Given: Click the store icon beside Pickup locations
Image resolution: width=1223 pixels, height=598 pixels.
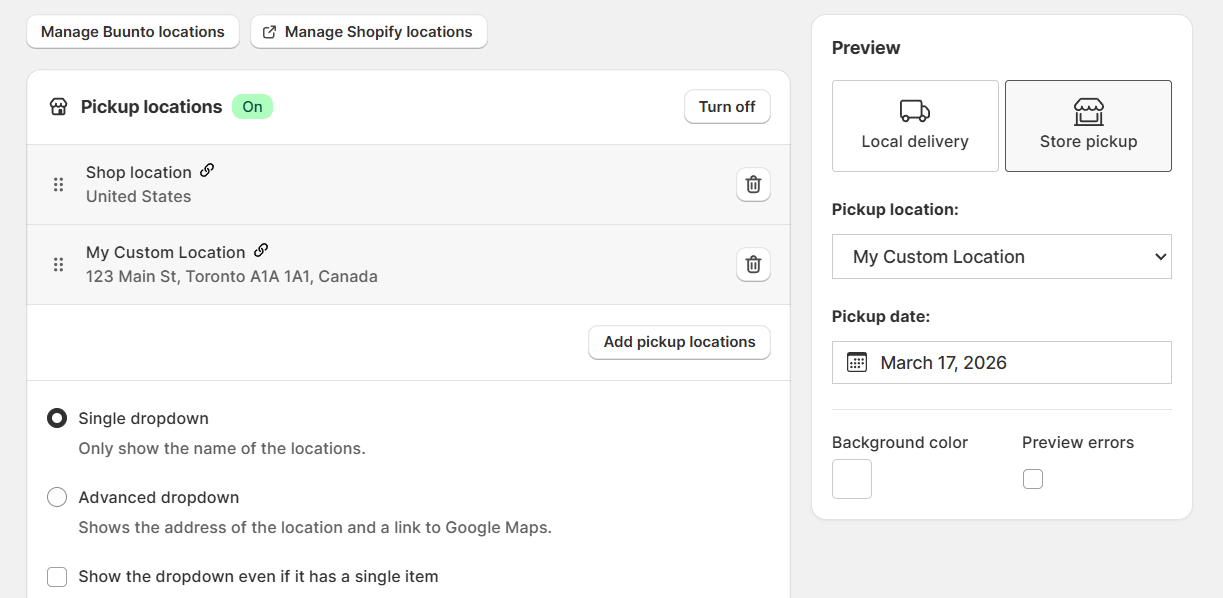Looking at the screenshot, I should click(x=58, y=107).
